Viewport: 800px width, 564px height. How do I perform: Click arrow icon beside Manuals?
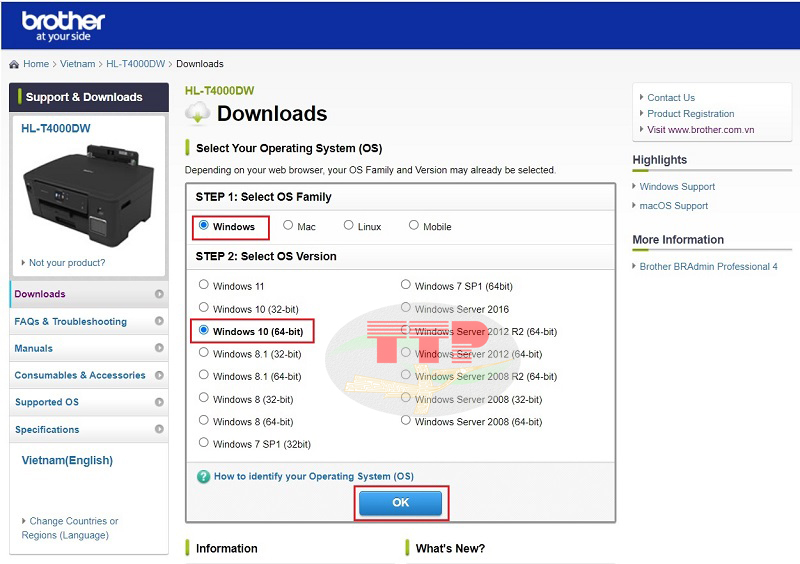(x=159, y=348)
